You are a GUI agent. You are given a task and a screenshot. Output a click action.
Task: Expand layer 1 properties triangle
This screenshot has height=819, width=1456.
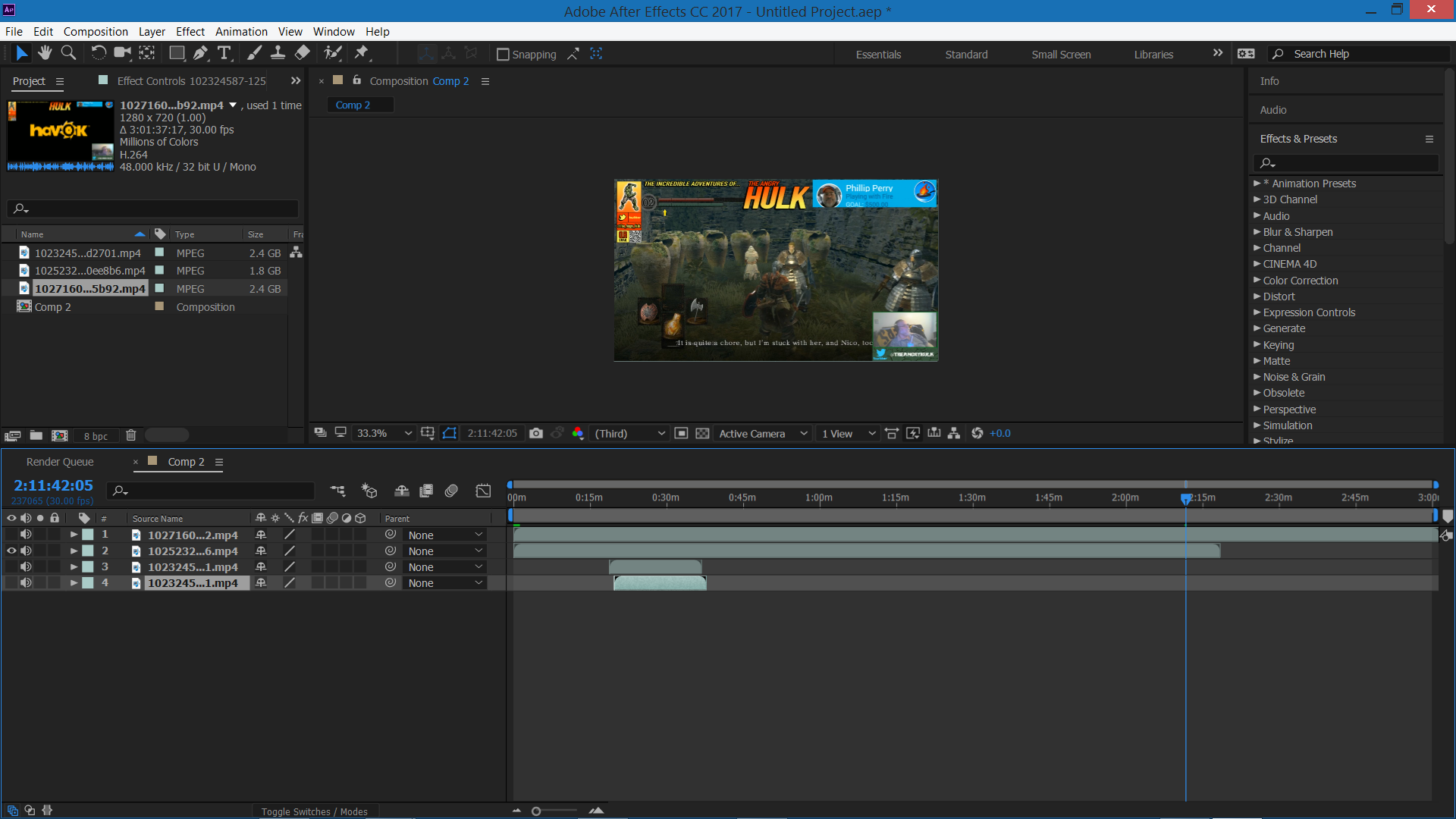[74, 535]
